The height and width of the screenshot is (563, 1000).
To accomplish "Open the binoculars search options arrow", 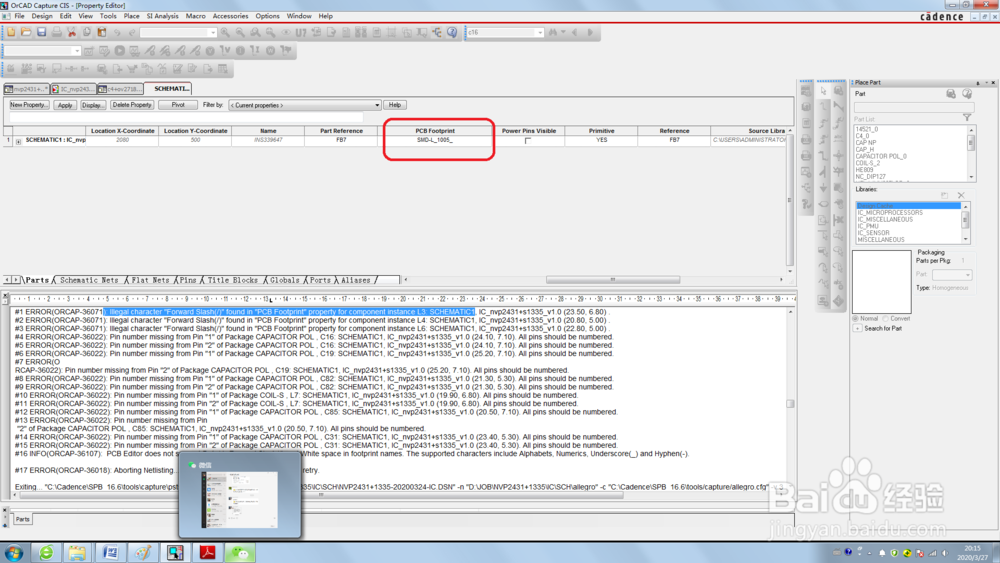I will tap(562, 32).
